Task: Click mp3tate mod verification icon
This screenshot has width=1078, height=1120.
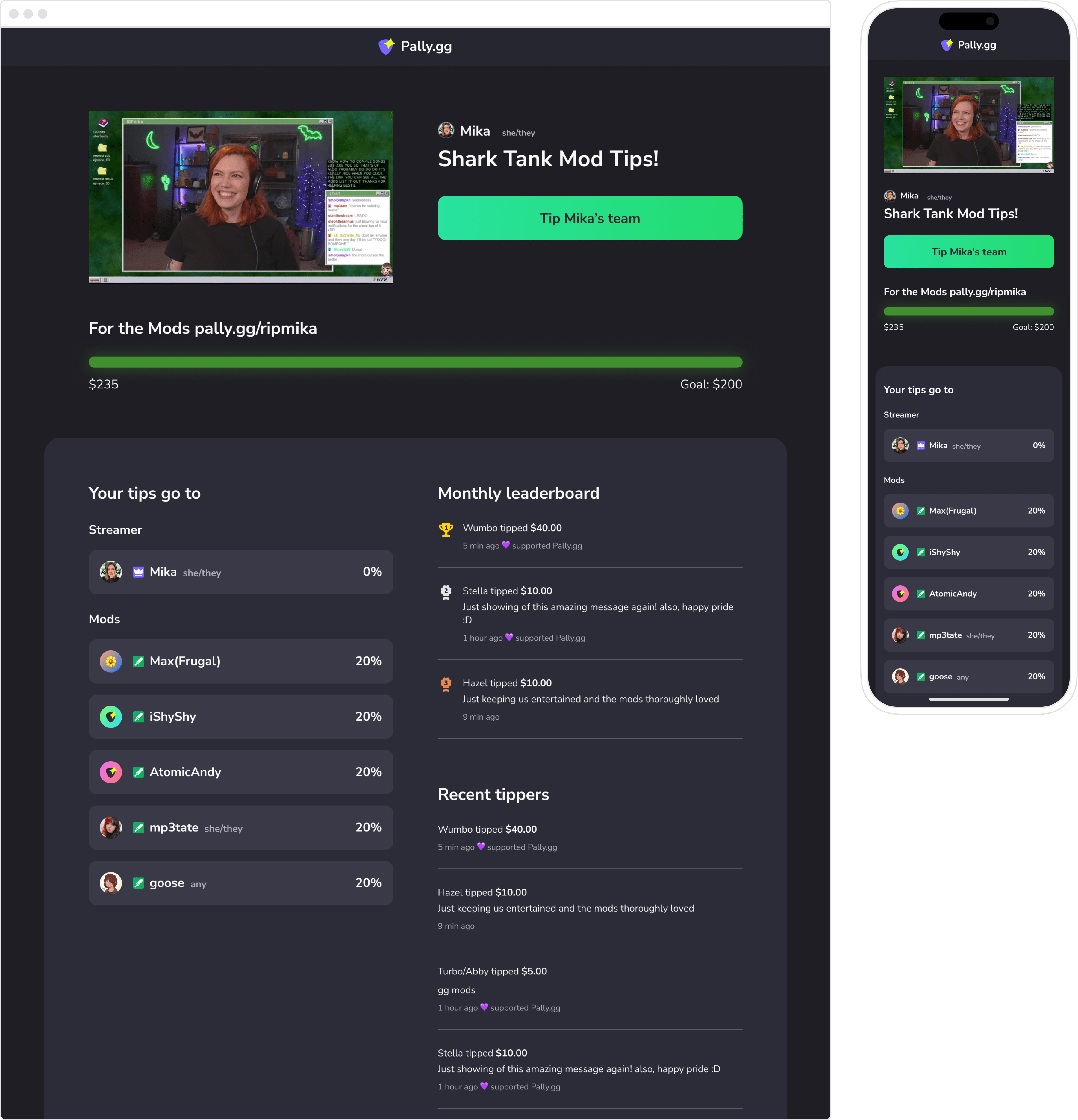Action: (x=139, y=828)
